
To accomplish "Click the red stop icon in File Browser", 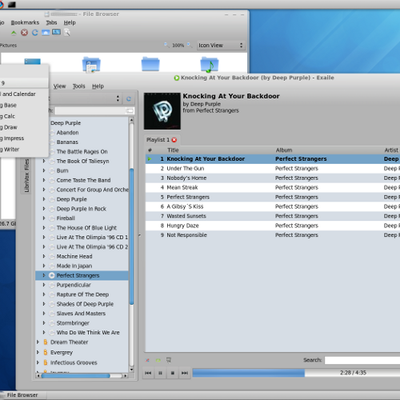I will (24, 32).
